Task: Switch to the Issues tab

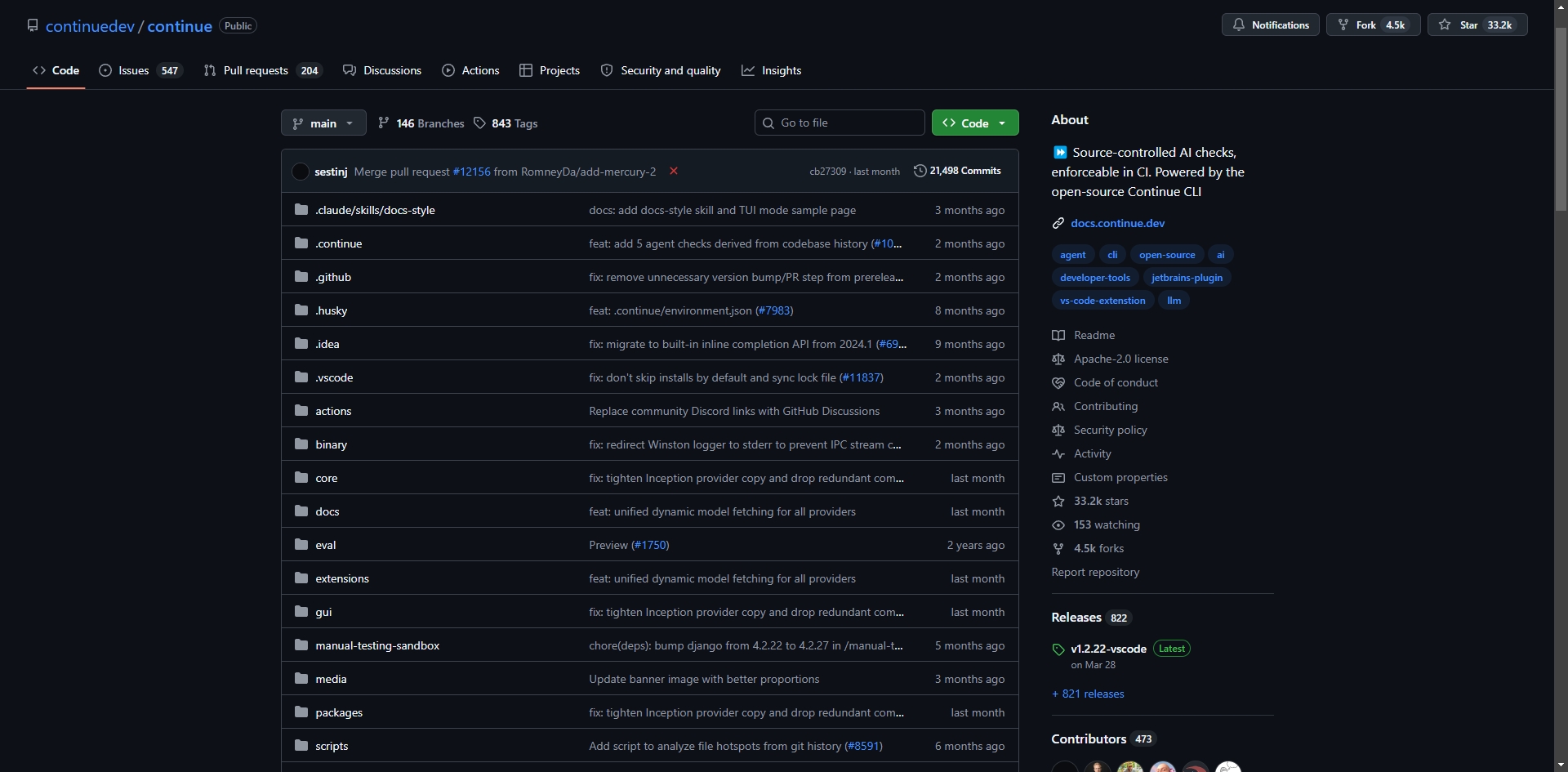Action: click(140, 70)
